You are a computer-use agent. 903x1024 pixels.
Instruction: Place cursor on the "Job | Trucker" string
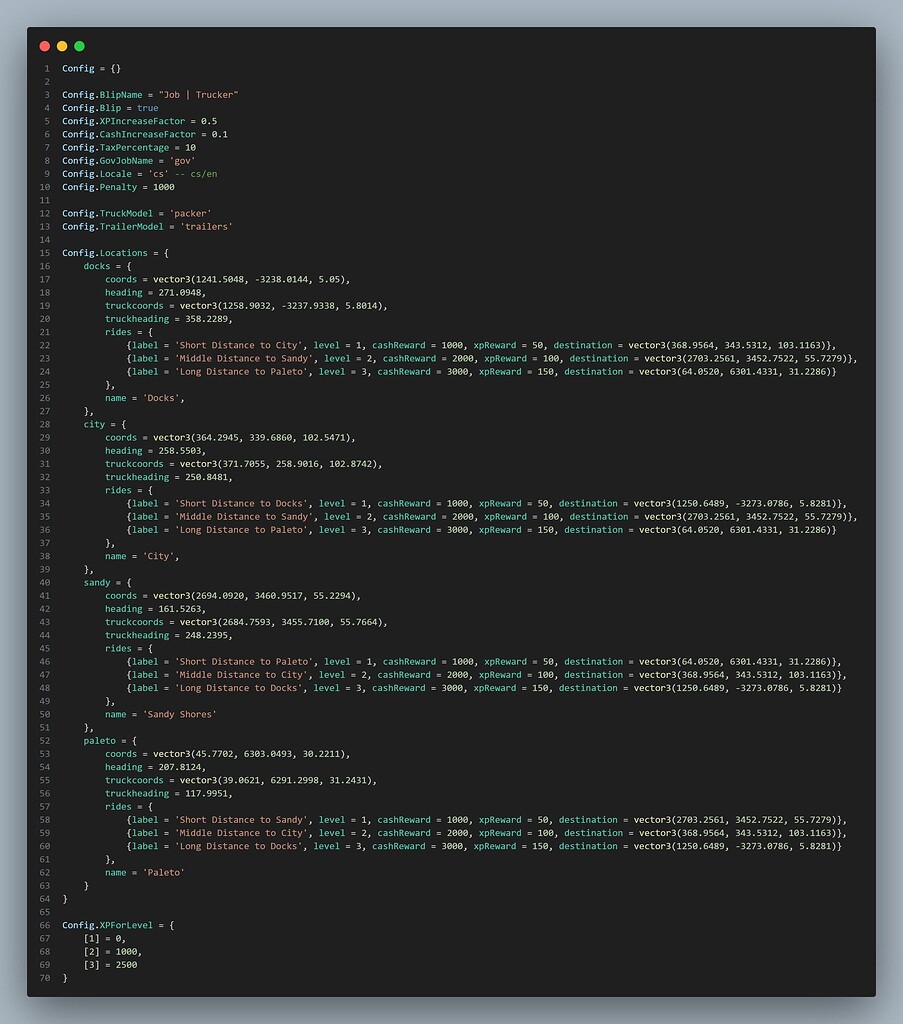click(x=198, y=95)
